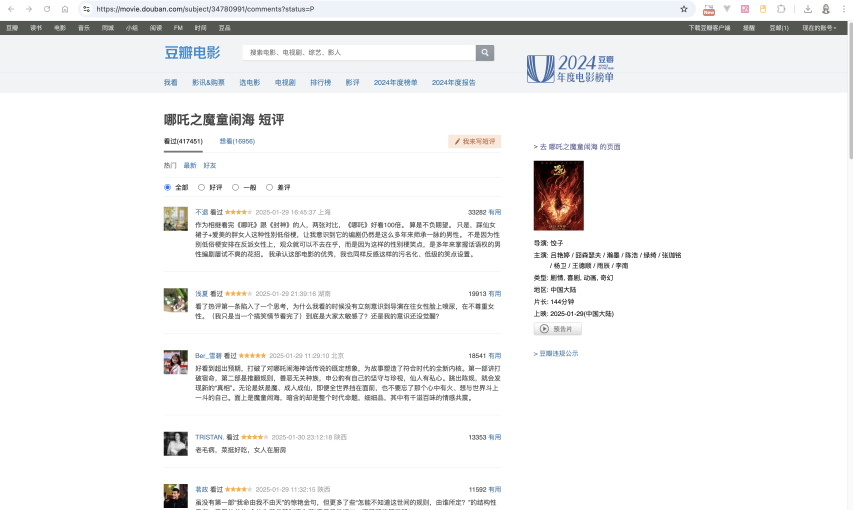
Task: Play the 预告片 trailer
Action: pos(558,328)
